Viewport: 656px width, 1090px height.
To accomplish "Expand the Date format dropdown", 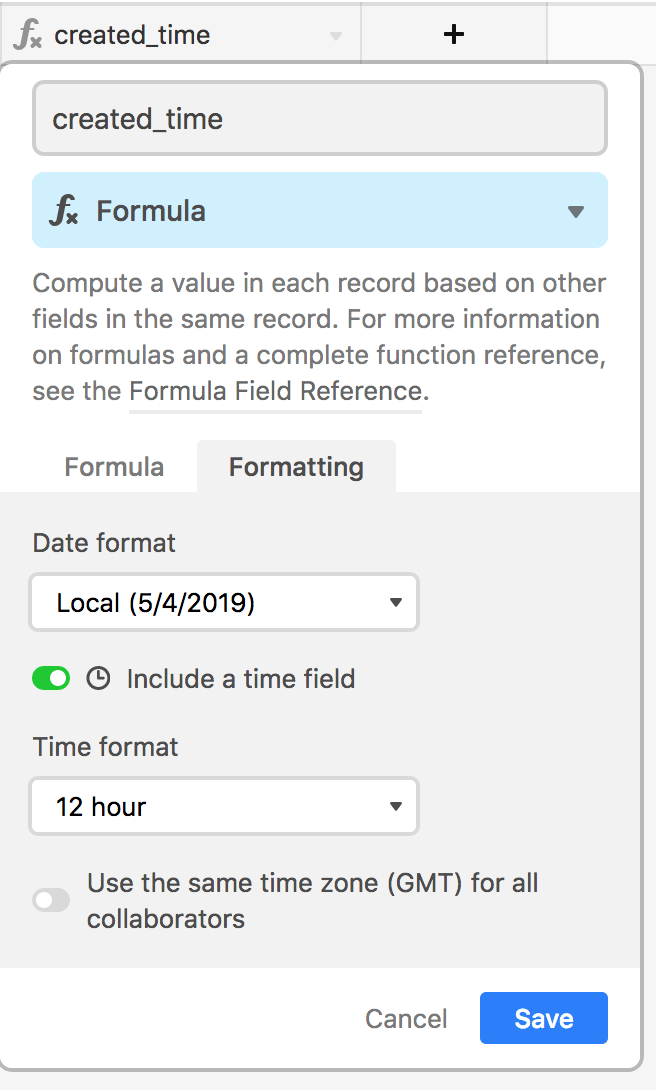I will pyautogui.click(x=224, y=603).
